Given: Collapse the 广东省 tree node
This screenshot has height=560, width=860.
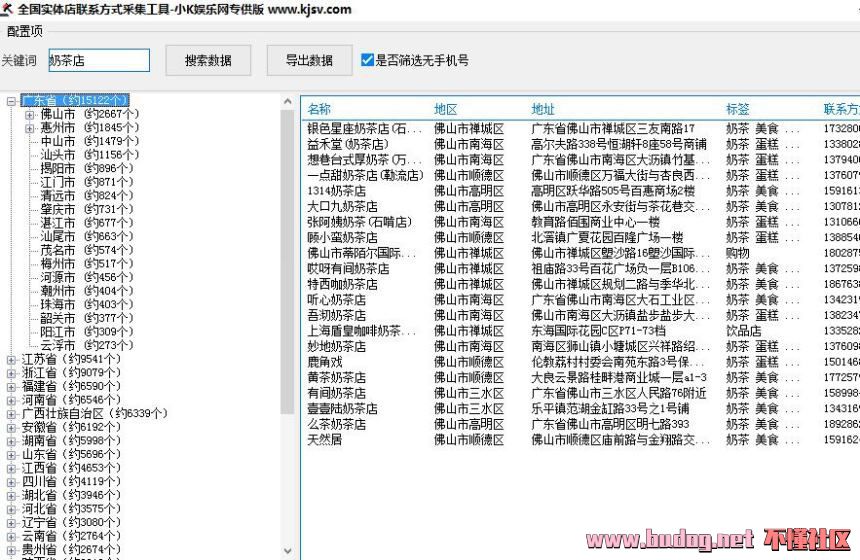Looking at the screenshot, I should coord(11,101).
